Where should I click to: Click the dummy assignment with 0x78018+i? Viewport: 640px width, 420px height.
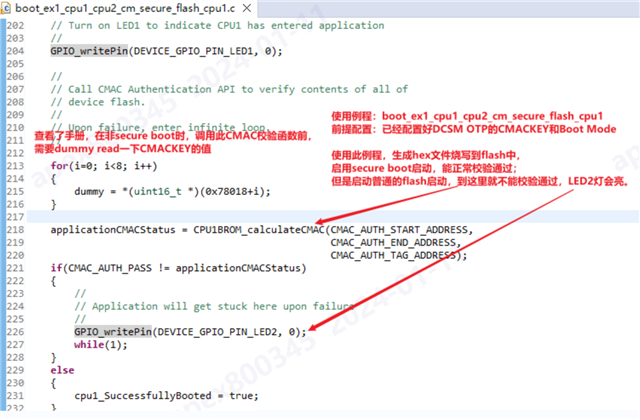click(x=172, y=191)
